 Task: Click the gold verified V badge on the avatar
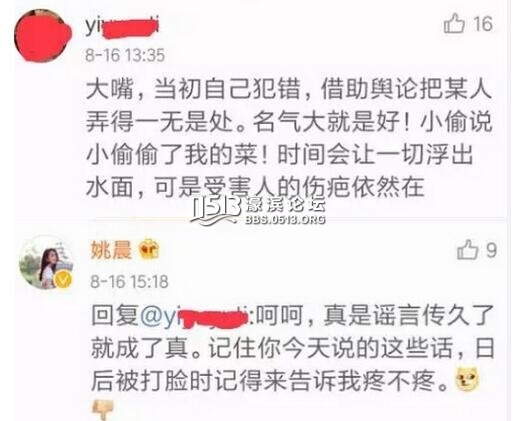tap(63, 279)
